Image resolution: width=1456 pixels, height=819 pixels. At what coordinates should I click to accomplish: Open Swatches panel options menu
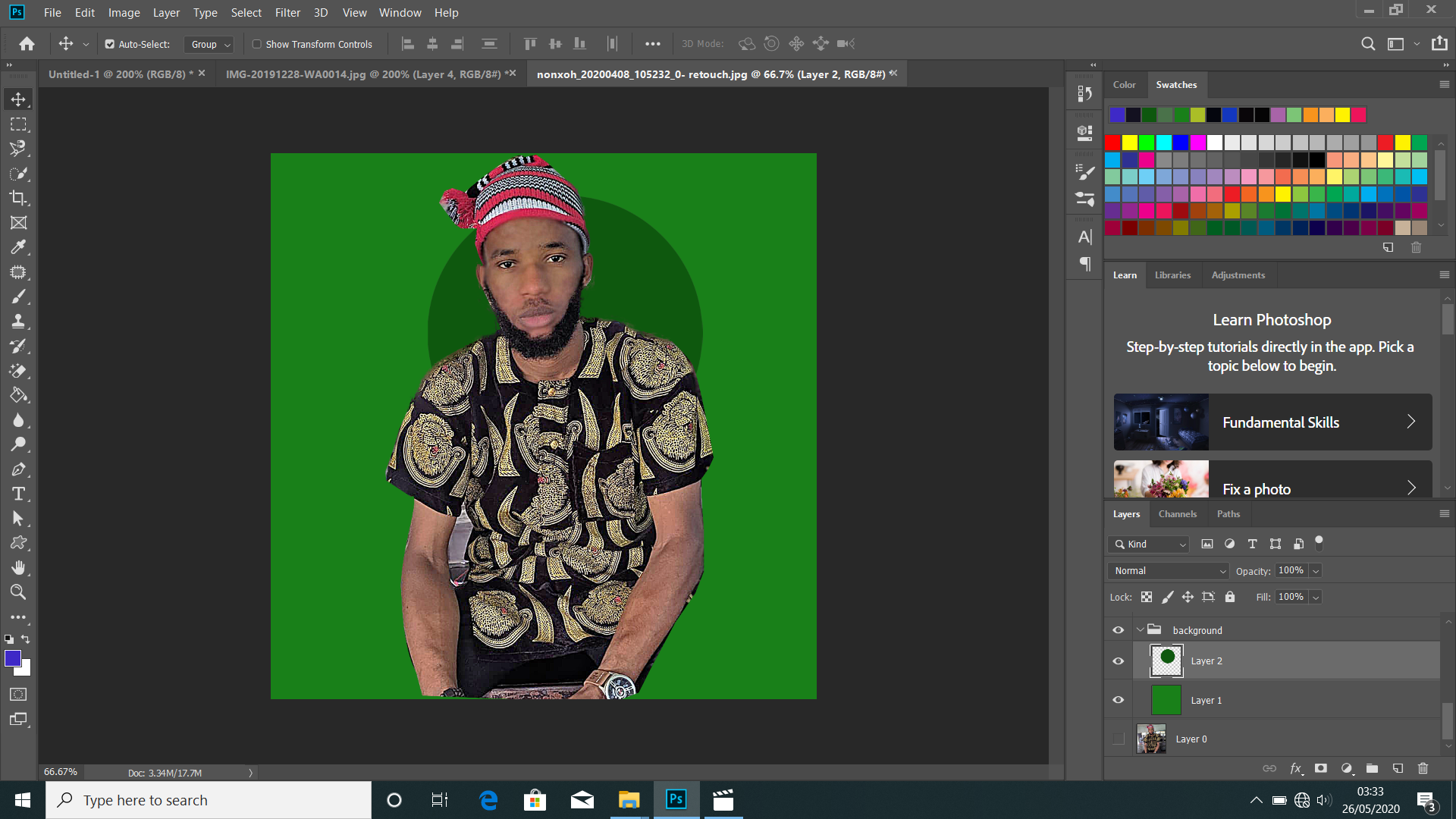click(x=1444, y=84)
